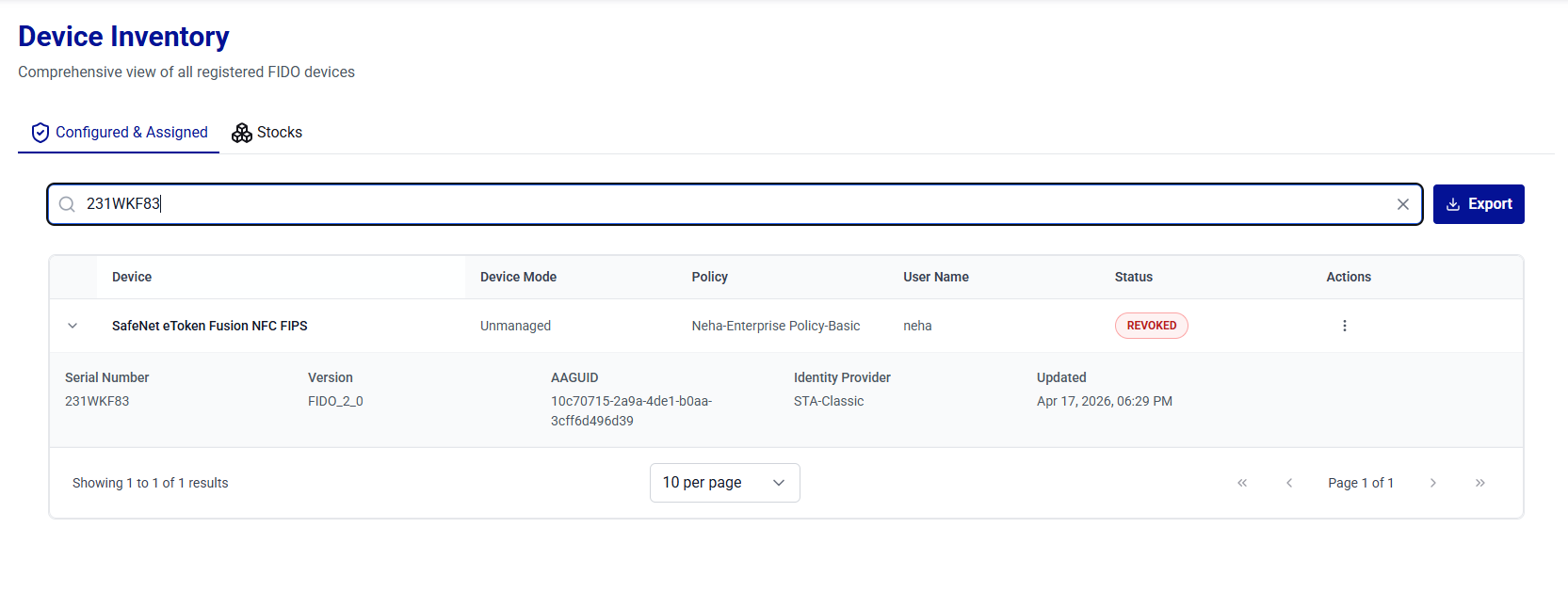
Task: Click the shield icon on Configured tab
Action: coord(40,133)
